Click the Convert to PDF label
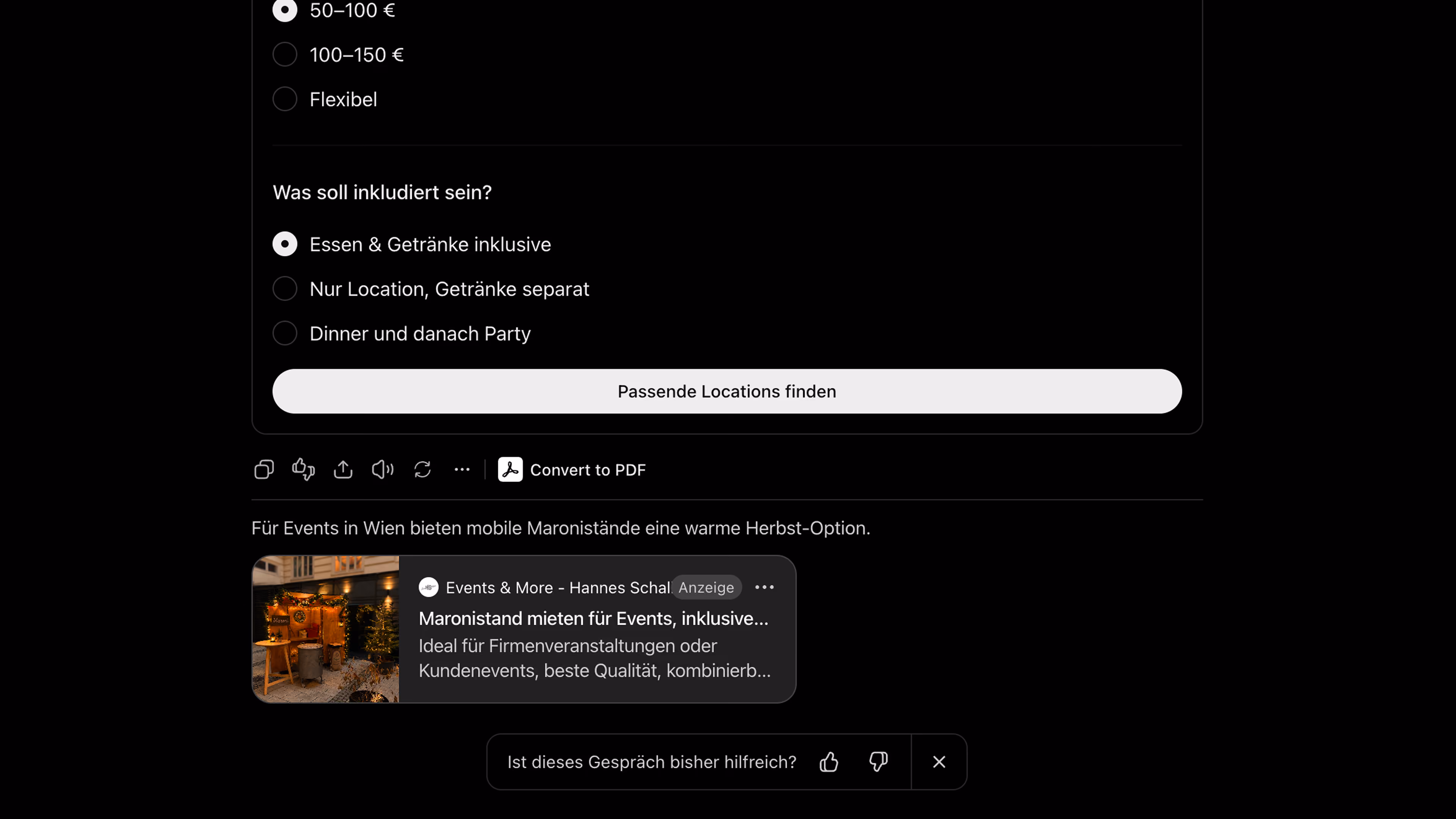1456x819 pixels. (x=588, y=470)
